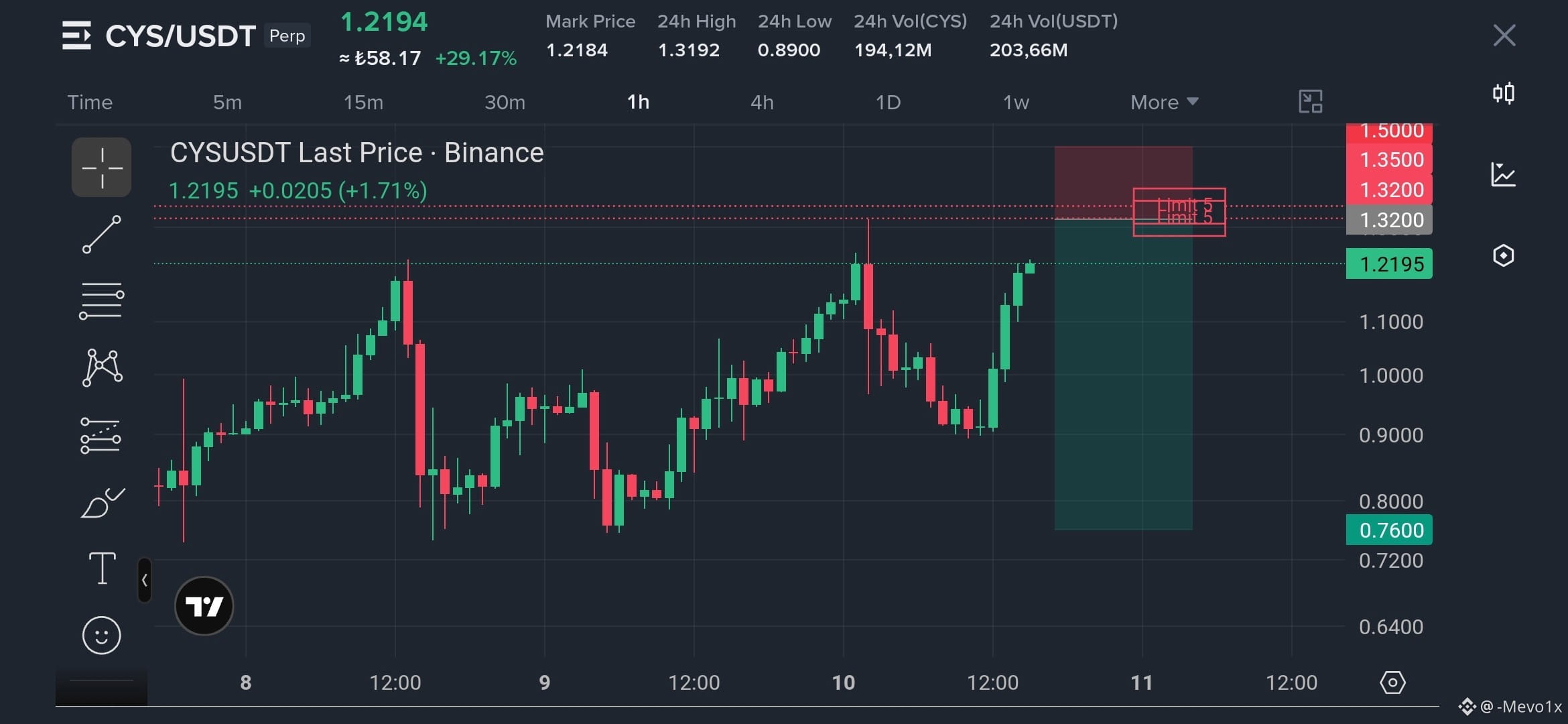Open the chart settings hexagon icon
This screenshot has width=1568, height=724.
pos(1504,255)
